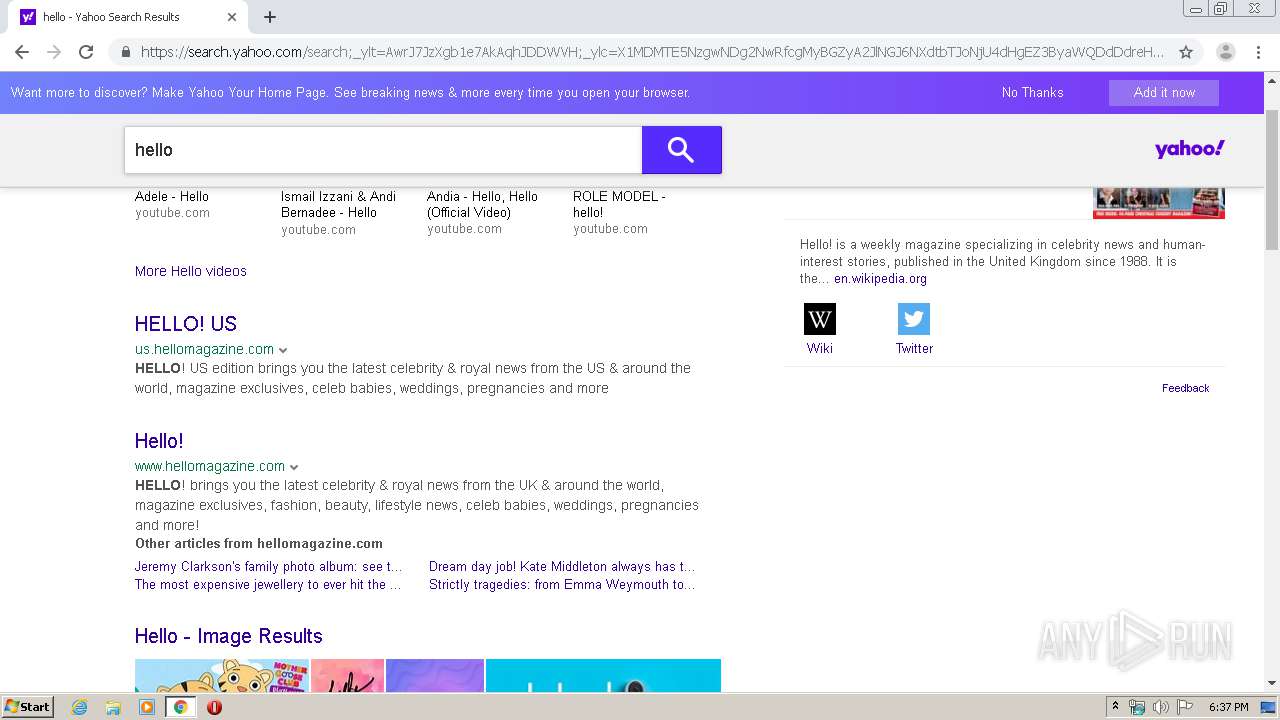
Task: Open the Wikipedia icon for Hello! magazine
Action: click(x=820, y=319)
